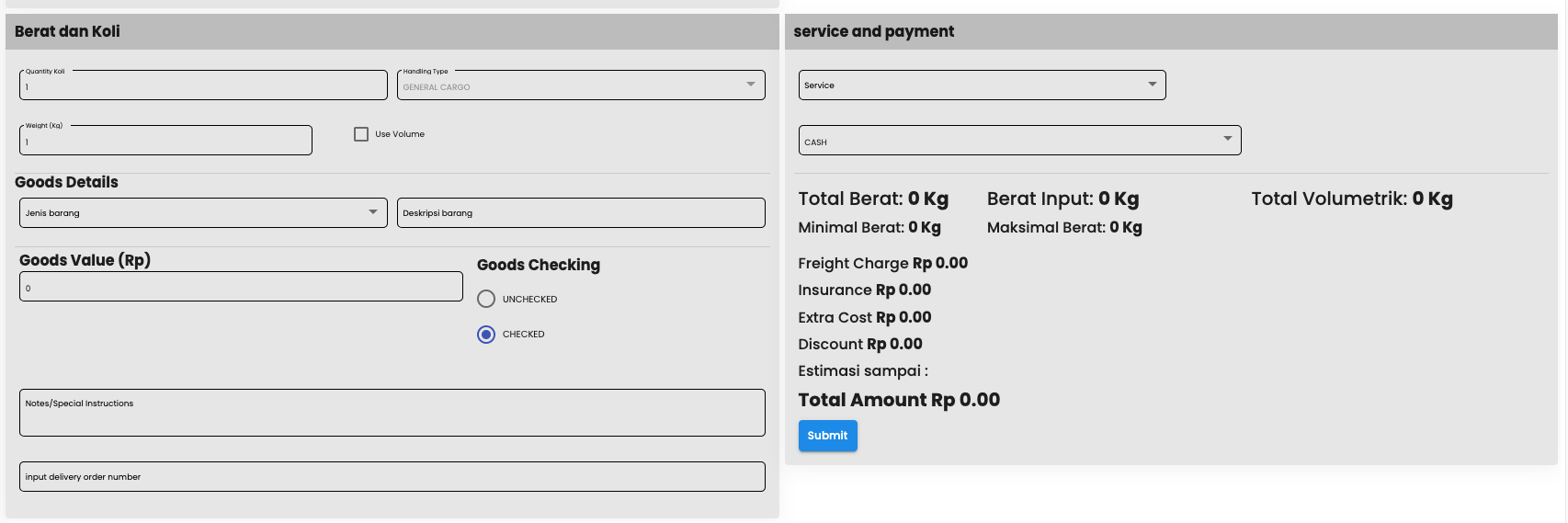Click the service and payment panel header
1568x523 pixels.
(873, 31)
